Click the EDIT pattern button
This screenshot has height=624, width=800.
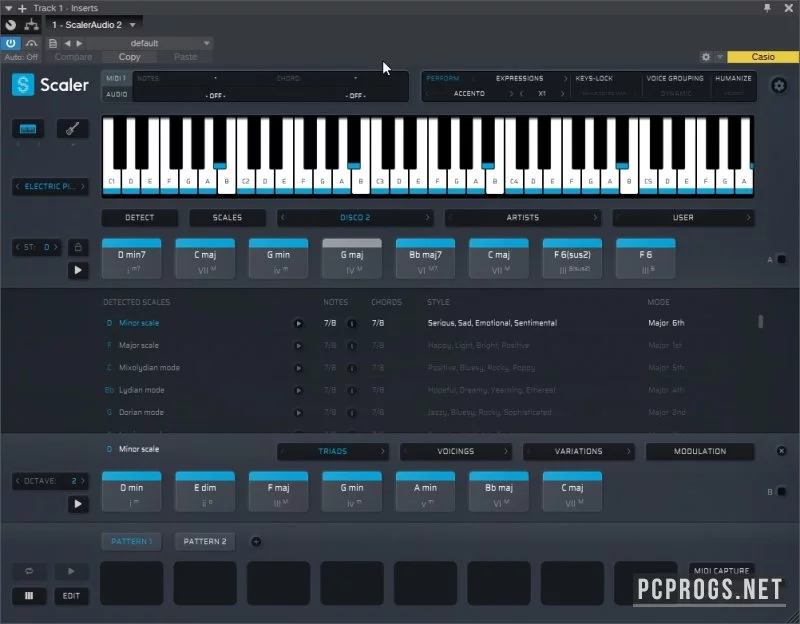coord(71,596)
